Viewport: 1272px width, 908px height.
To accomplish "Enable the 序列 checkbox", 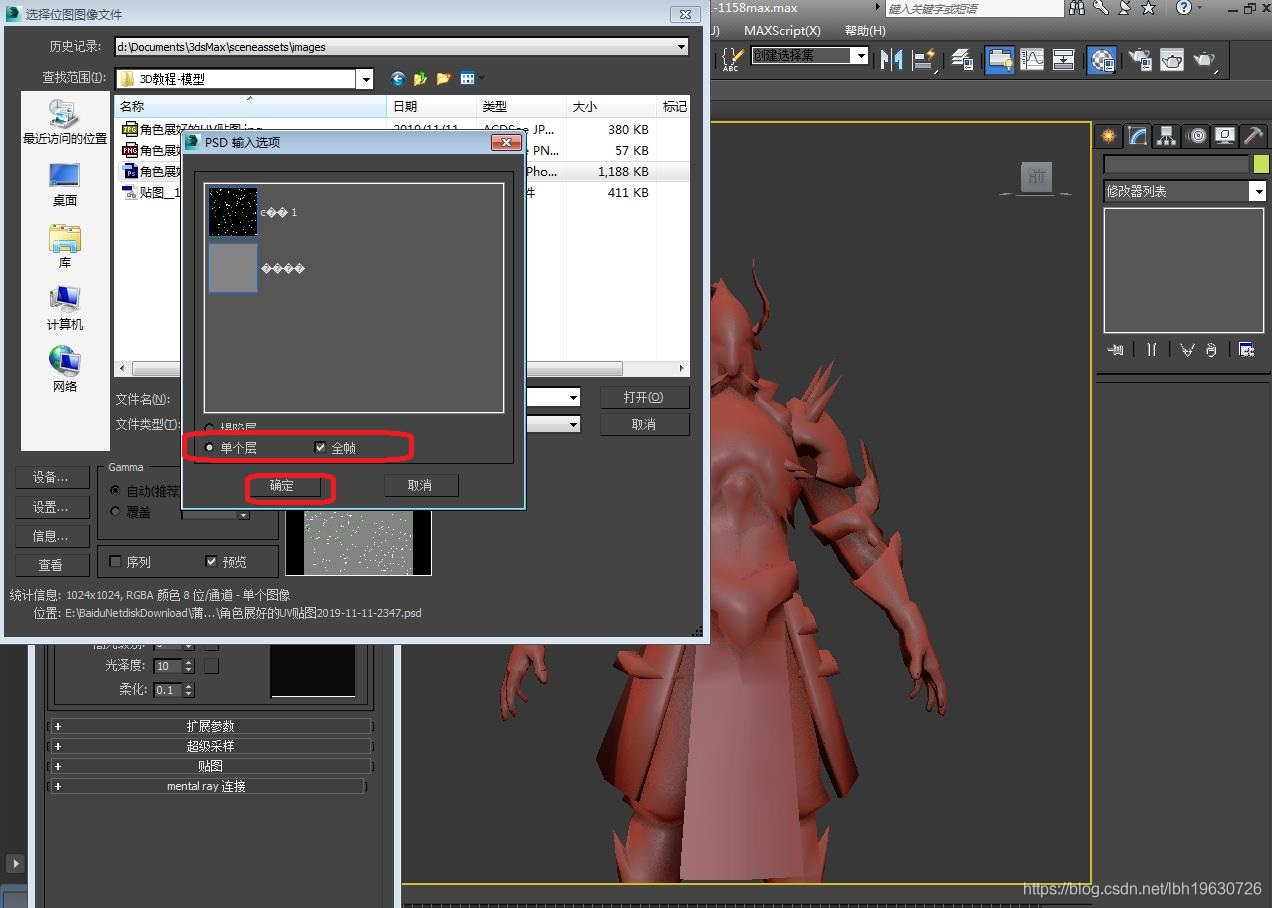I will click(115, 562).
